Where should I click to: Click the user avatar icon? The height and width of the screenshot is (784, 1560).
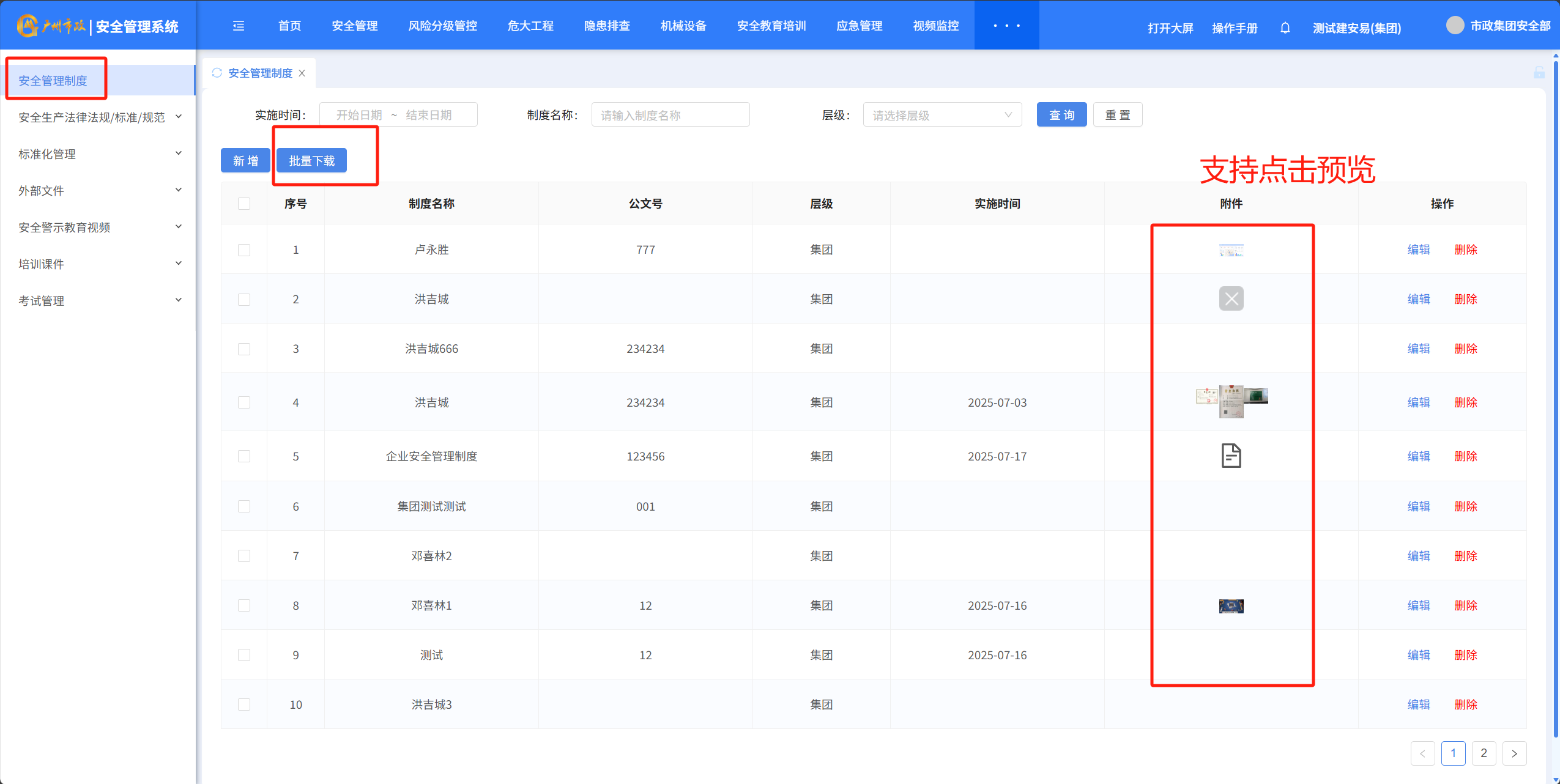tap(1455, 26)
